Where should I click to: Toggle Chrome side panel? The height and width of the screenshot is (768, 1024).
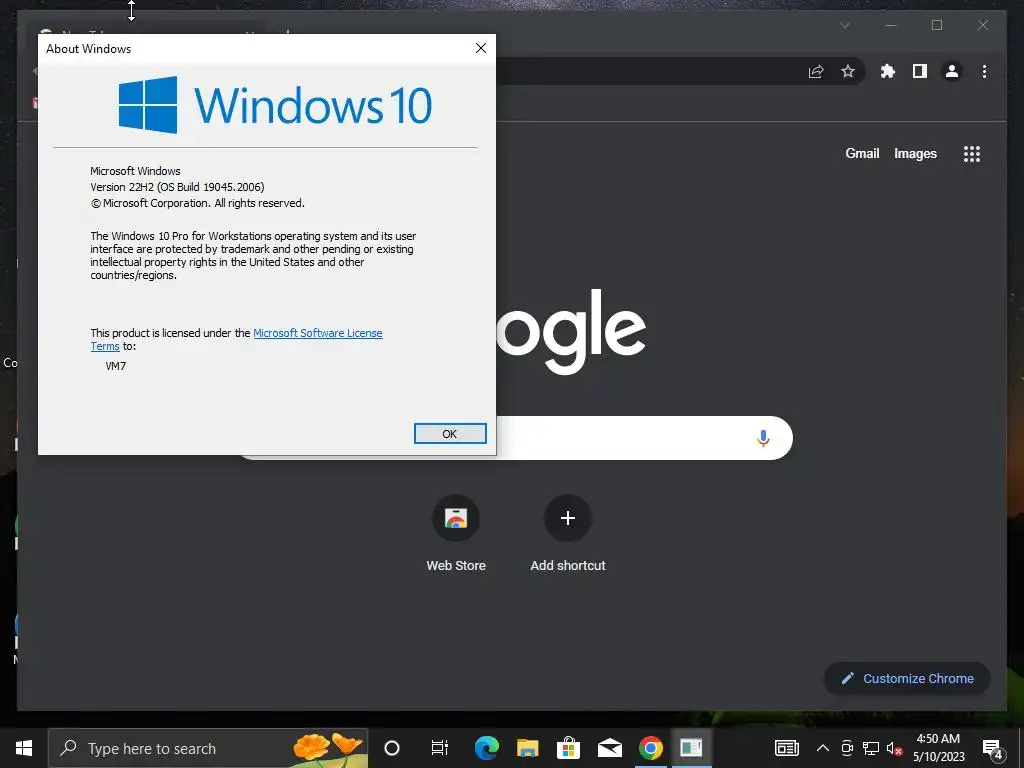920,71
